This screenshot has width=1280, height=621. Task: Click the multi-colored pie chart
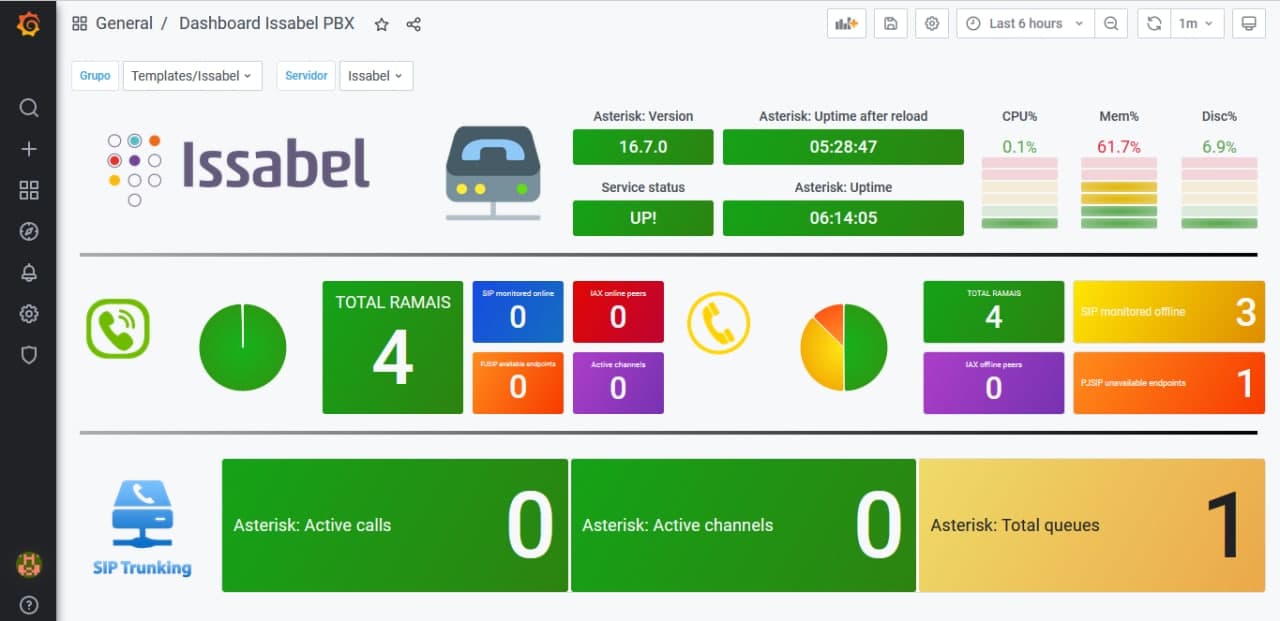click(x=844, y=347)
